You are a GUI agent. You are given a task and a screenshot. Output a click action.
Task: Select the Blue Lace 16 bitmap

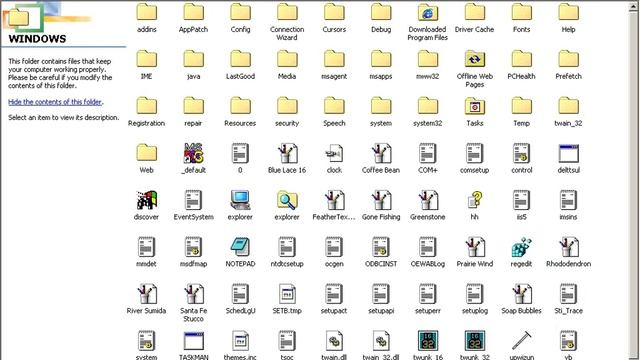point(287,153)
